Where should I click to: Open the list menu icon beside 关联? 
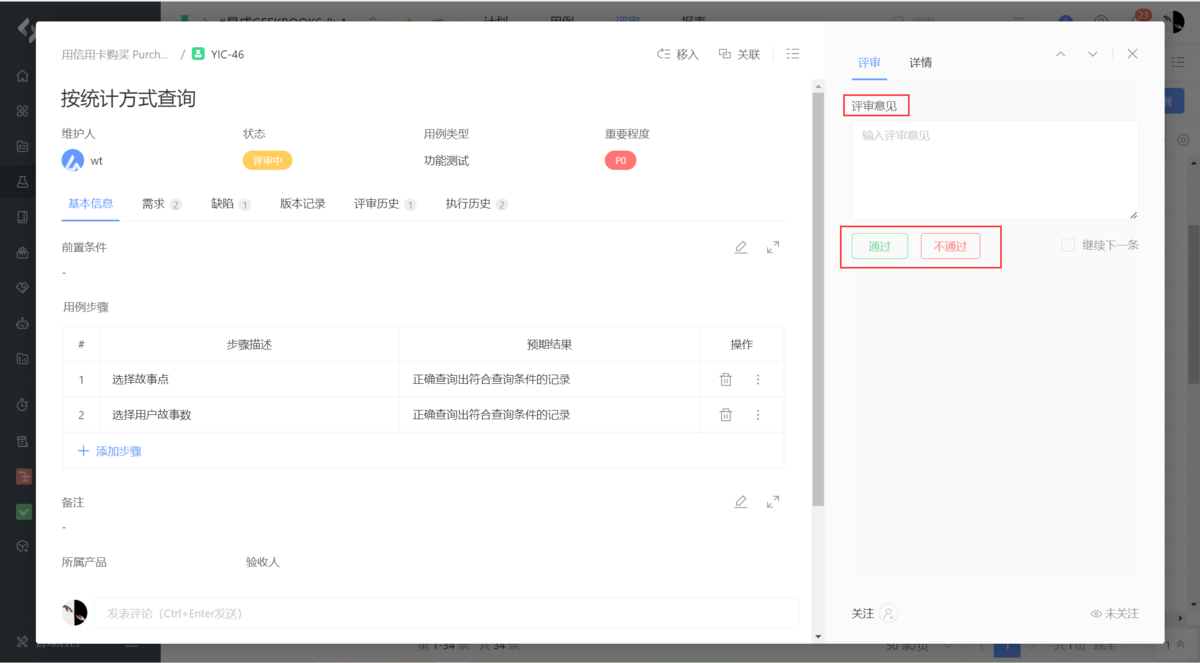(x=793, y=54)
